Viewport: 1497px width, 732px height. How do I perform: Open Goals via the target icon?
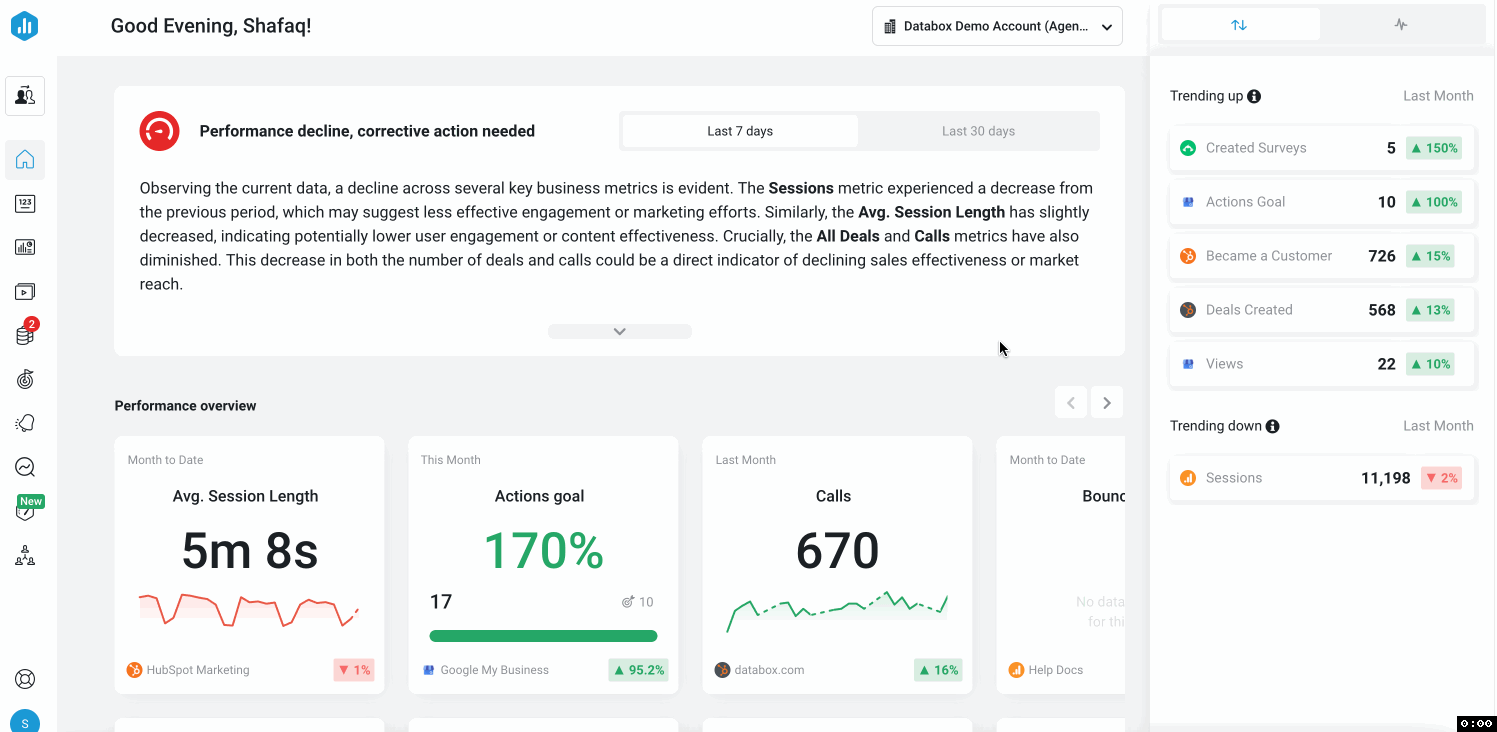click(x=25, y=379)
